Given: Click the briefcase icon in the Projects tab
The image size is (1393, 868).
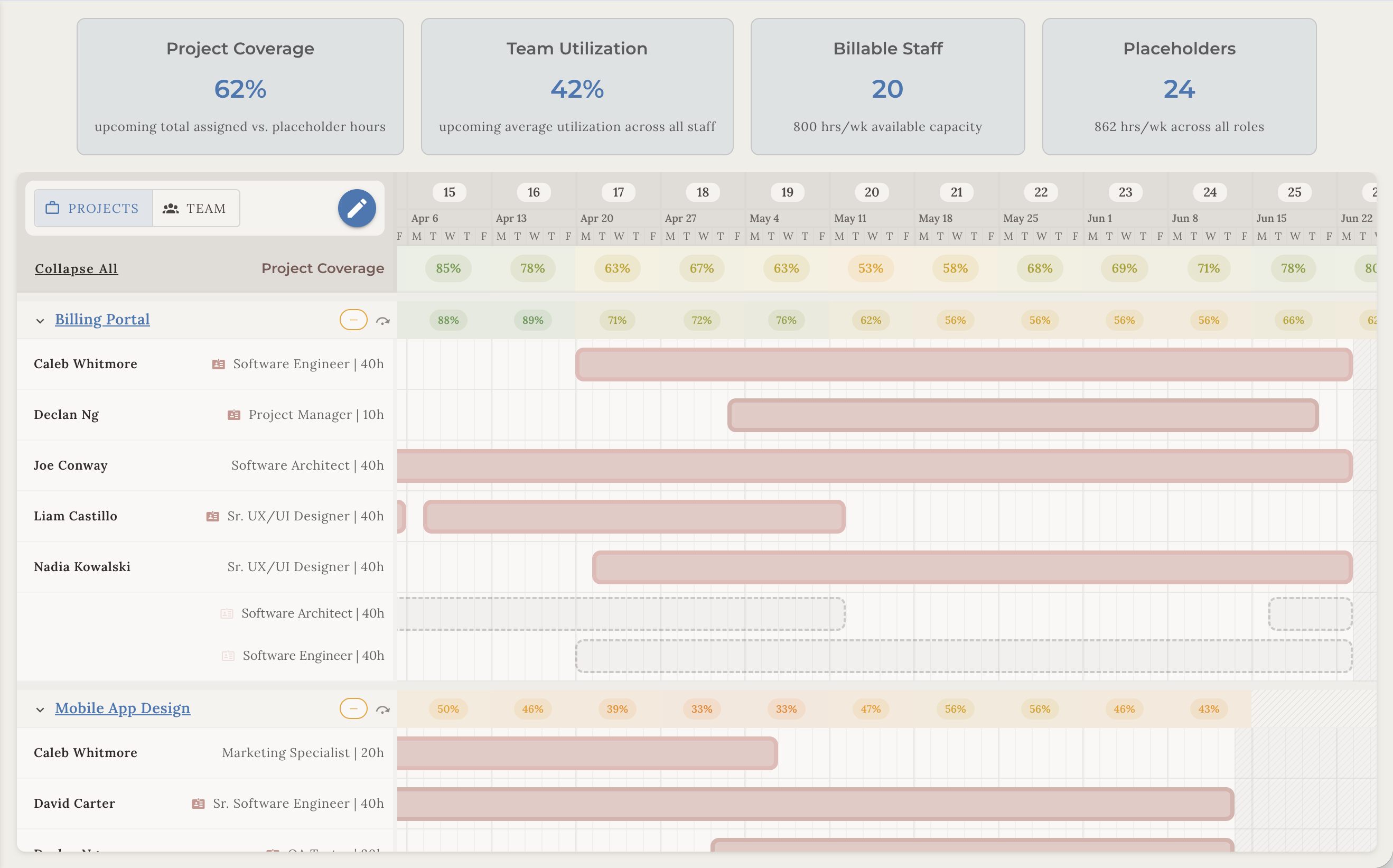Looking at the screenshot, I should tap(52, 208).
